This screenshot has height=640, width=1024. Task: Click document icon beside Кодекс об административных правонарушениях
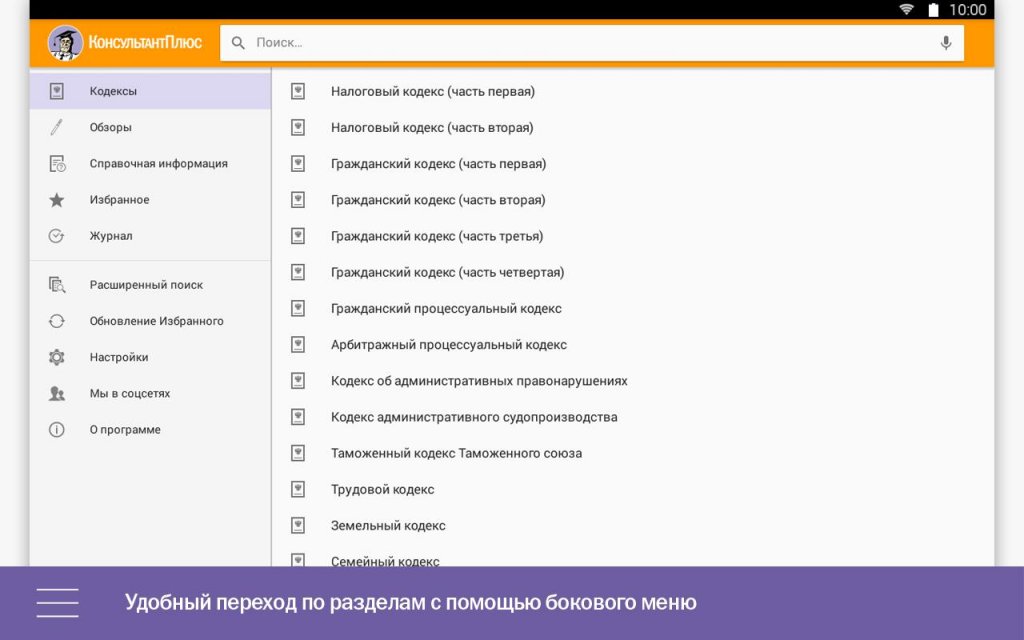point(298,381)
